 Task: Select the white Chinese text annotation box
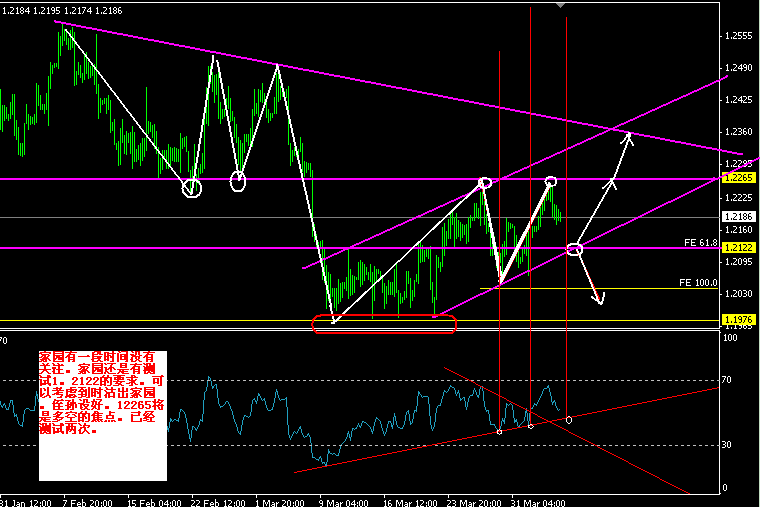pos(103,416)
